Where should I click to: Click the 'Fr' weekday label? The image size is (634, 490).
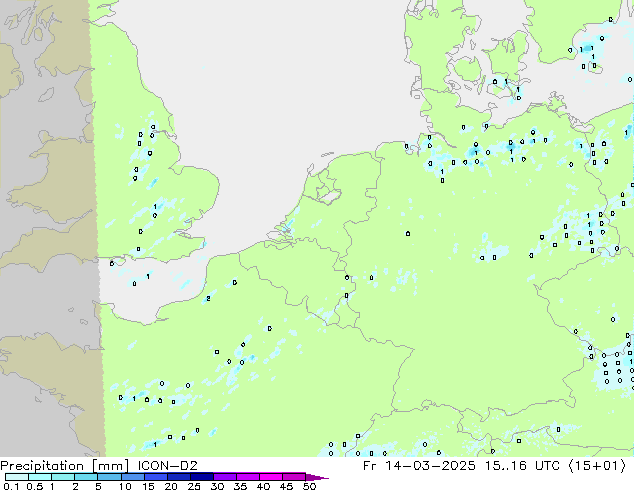(369, 465)
